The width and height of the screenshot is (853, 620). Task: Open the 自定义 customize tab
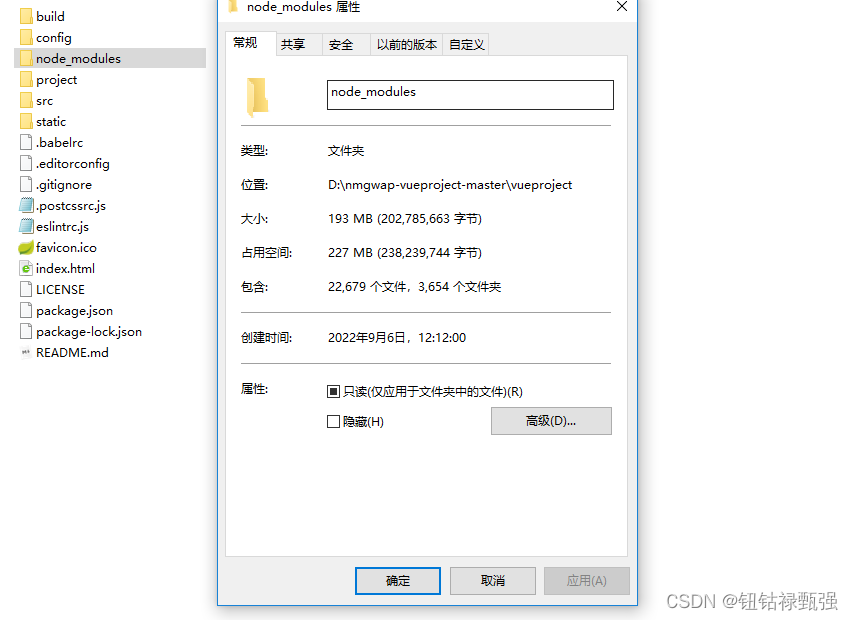[x=466, y=45]
